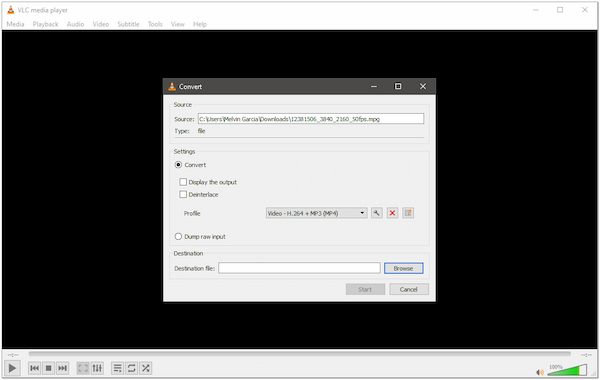This screenshot has height=380, width=600.
Task: Click the Start button
Action: (x=365, y=289)
